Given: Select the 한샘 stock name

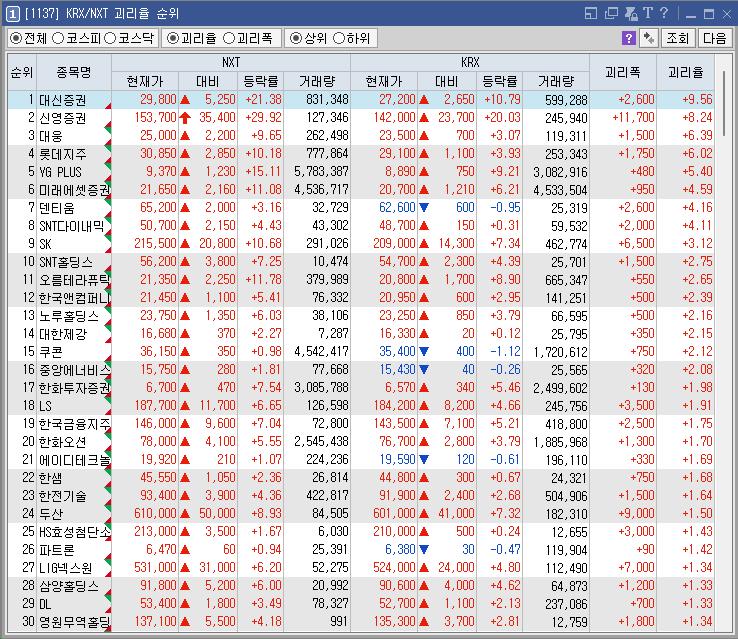Looking at the screenshot, I should pos(50,478).
